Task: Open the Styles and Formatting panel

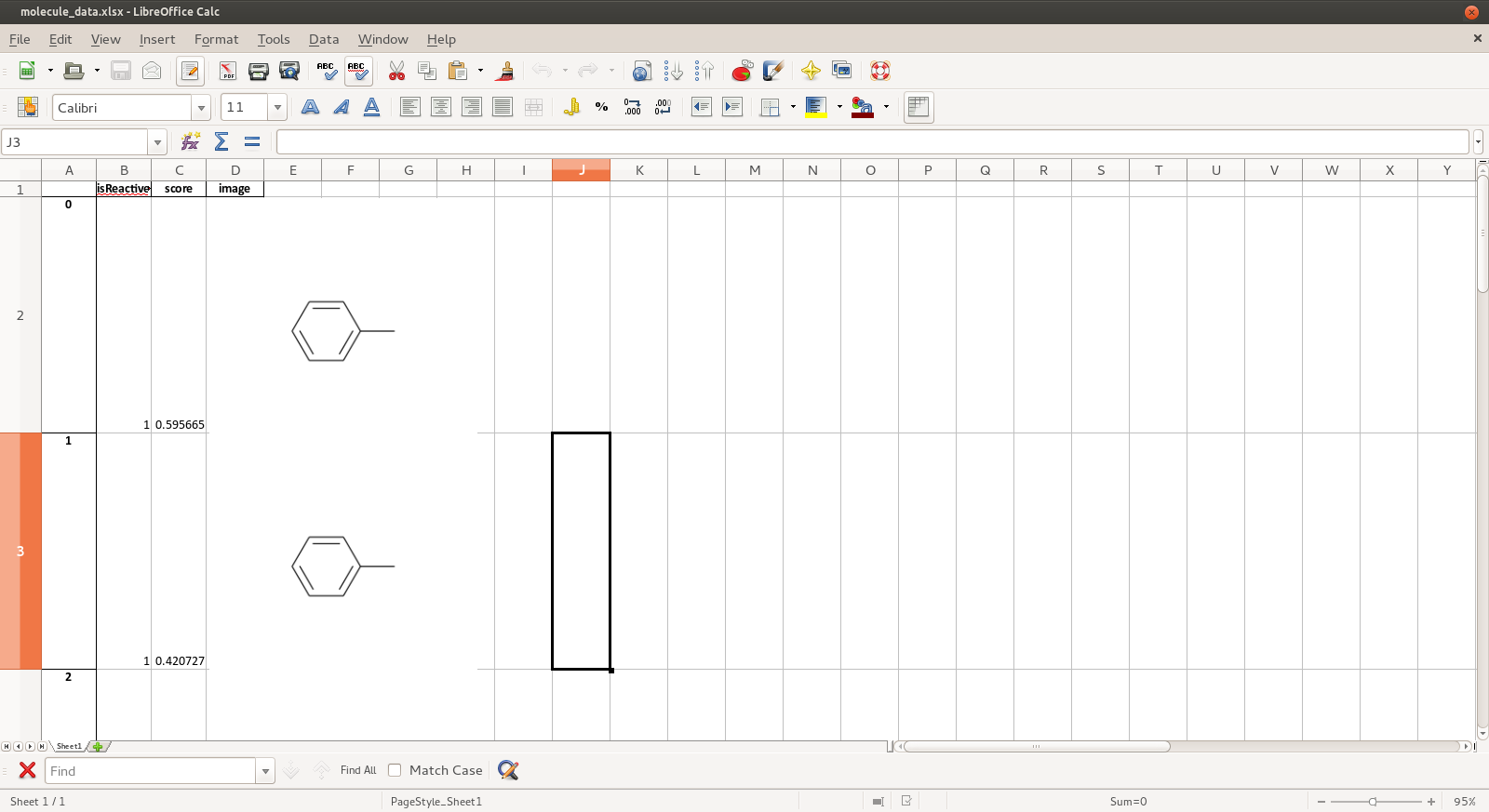Action: (x=27, y=107)
